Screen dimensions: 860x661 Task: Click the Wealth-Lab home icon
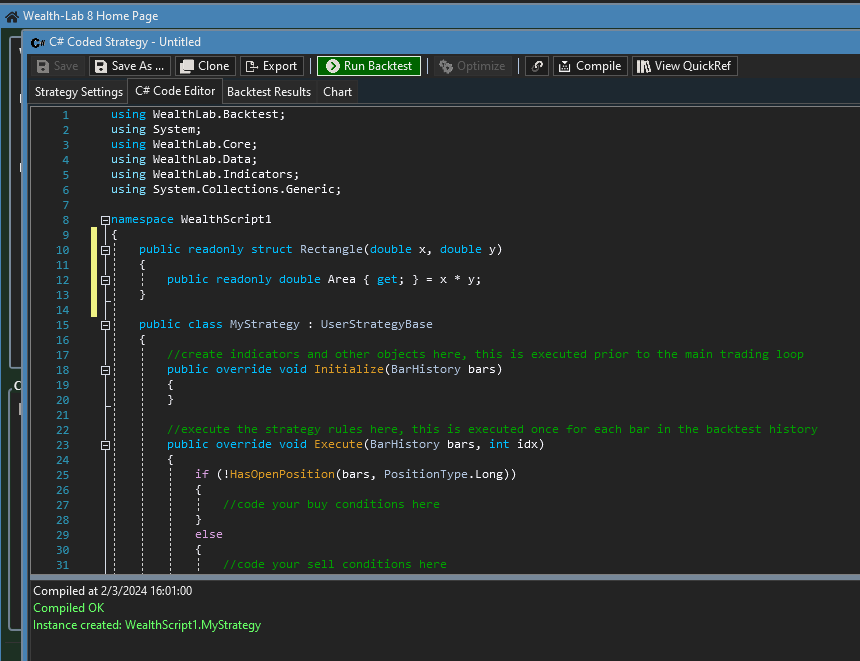coord(12,17)
